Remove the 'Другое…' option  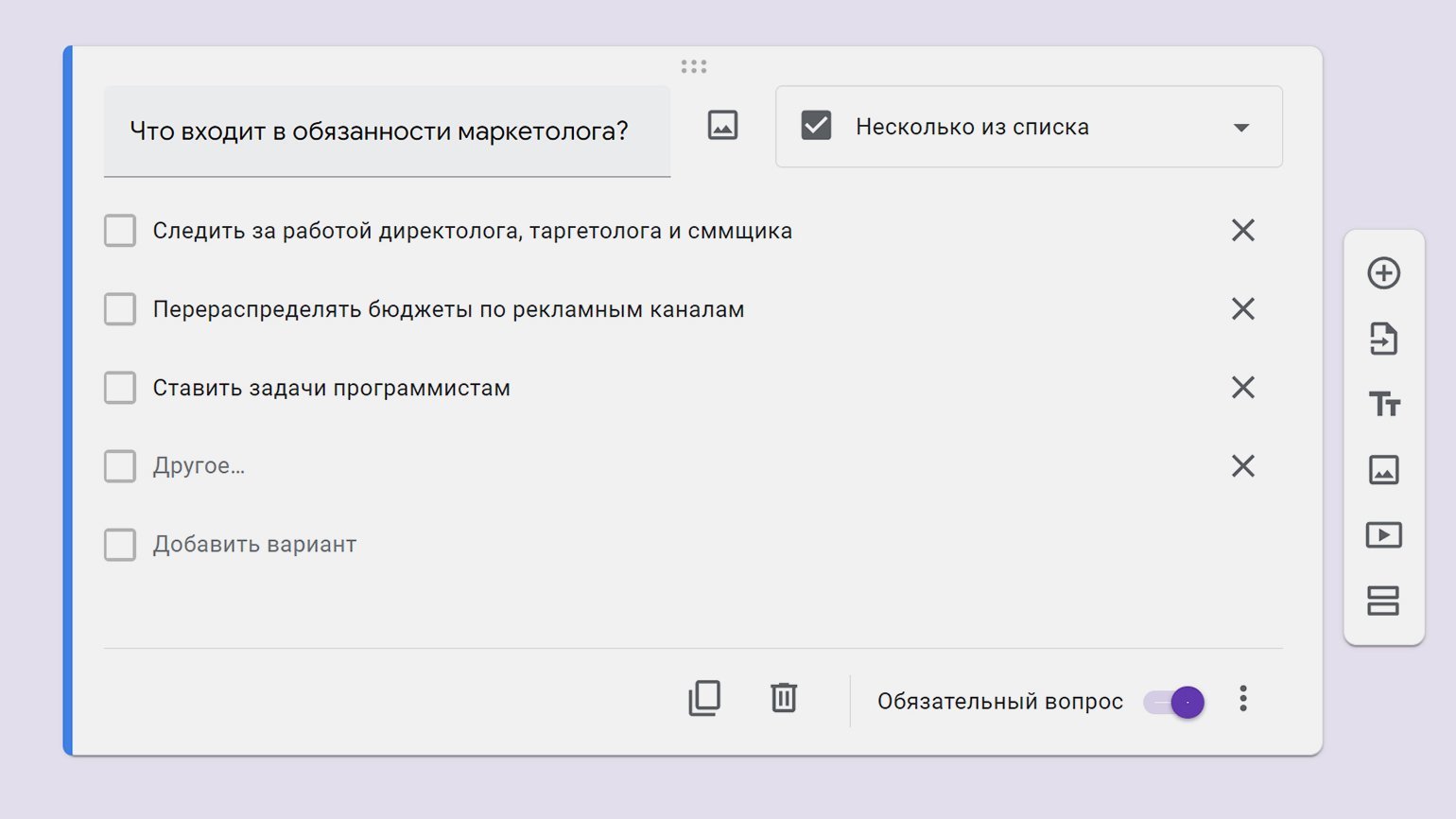click(x=1243, y=465)
